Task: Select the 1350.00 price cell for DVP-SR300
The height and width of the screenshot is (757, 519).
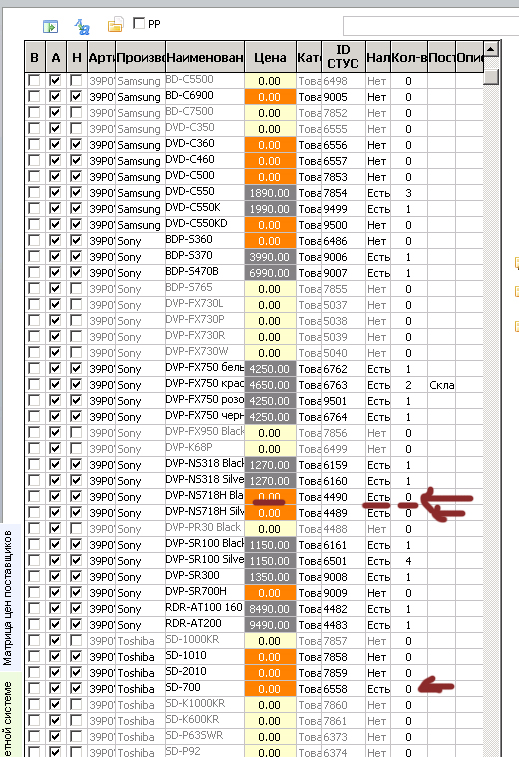Action: [x=270, y=577]
